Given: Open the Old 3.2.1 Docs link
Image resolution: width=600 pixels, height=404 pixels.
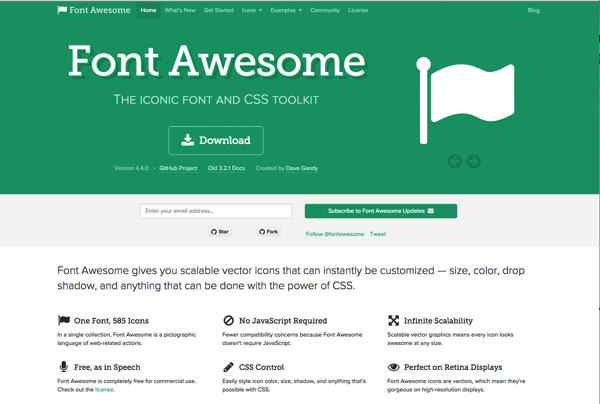Looking at the screenshot, I should point(226,168).
